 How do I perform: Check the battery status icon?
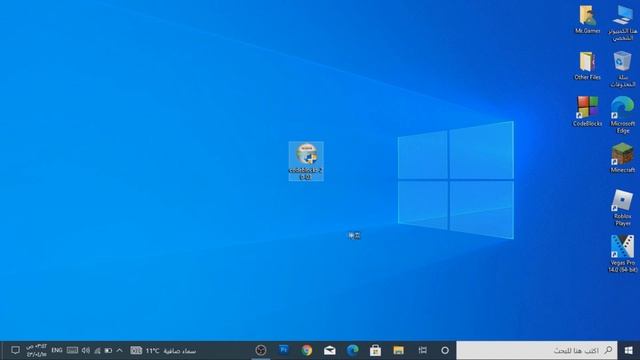(108, 351)
